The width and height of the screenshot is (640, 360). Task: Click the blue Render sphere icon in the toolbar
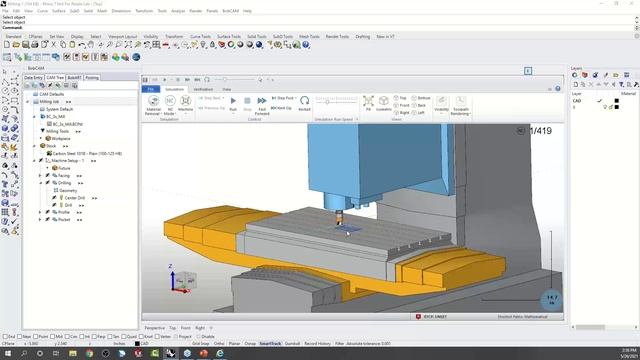click(259, 45)
